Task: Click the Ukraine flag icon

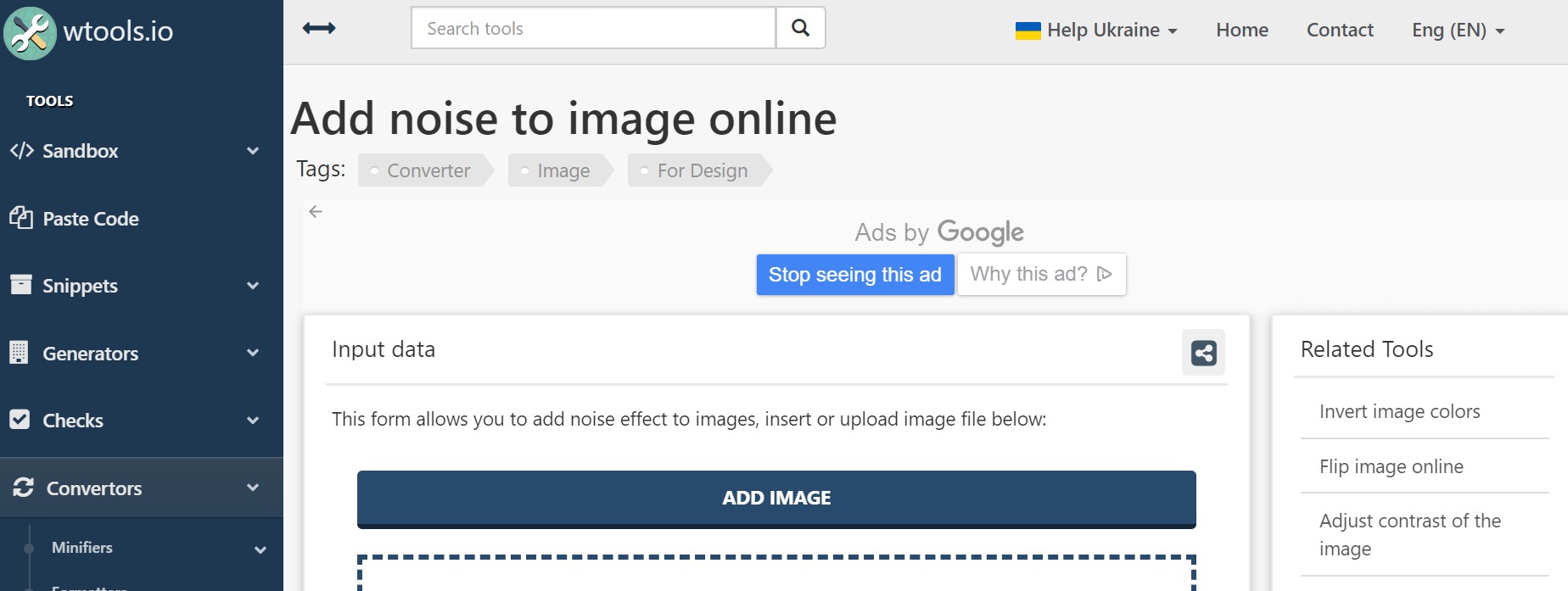Action: pyautogui.click(x=1028, y=31)
